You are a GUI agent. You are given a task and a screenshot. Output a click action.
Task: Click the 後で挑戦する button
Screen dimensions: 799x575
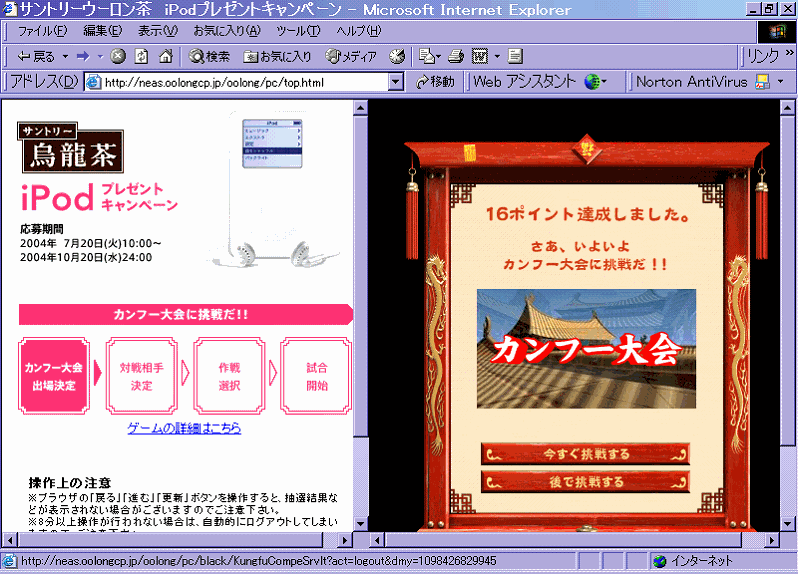tap(585, 482)
